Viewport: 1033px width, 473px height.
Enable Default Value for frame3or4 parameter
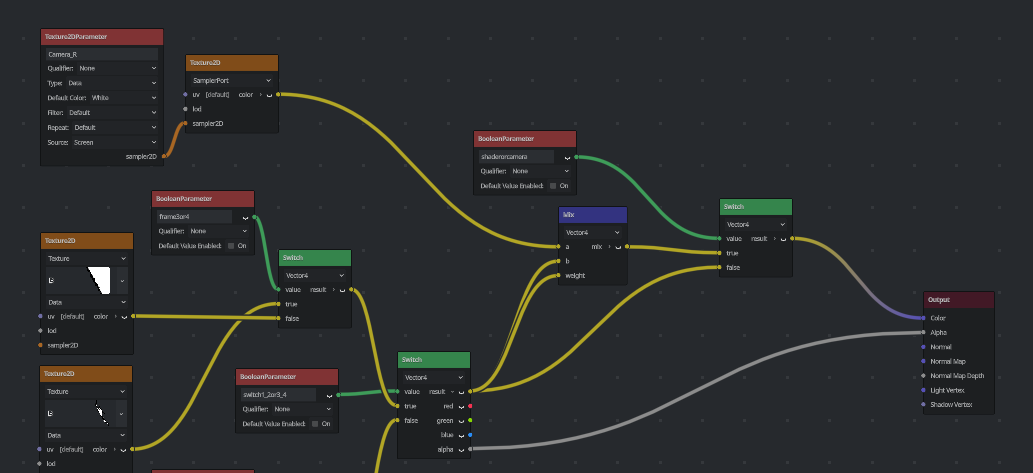[x=231, y=246]
